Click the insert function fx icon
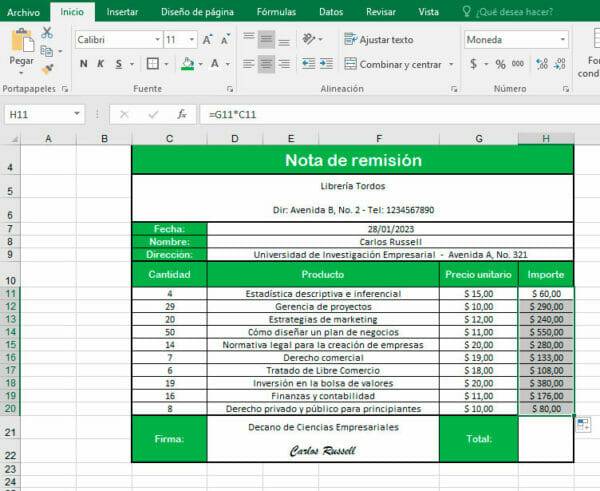600x491 pixels. coord(182,114)
